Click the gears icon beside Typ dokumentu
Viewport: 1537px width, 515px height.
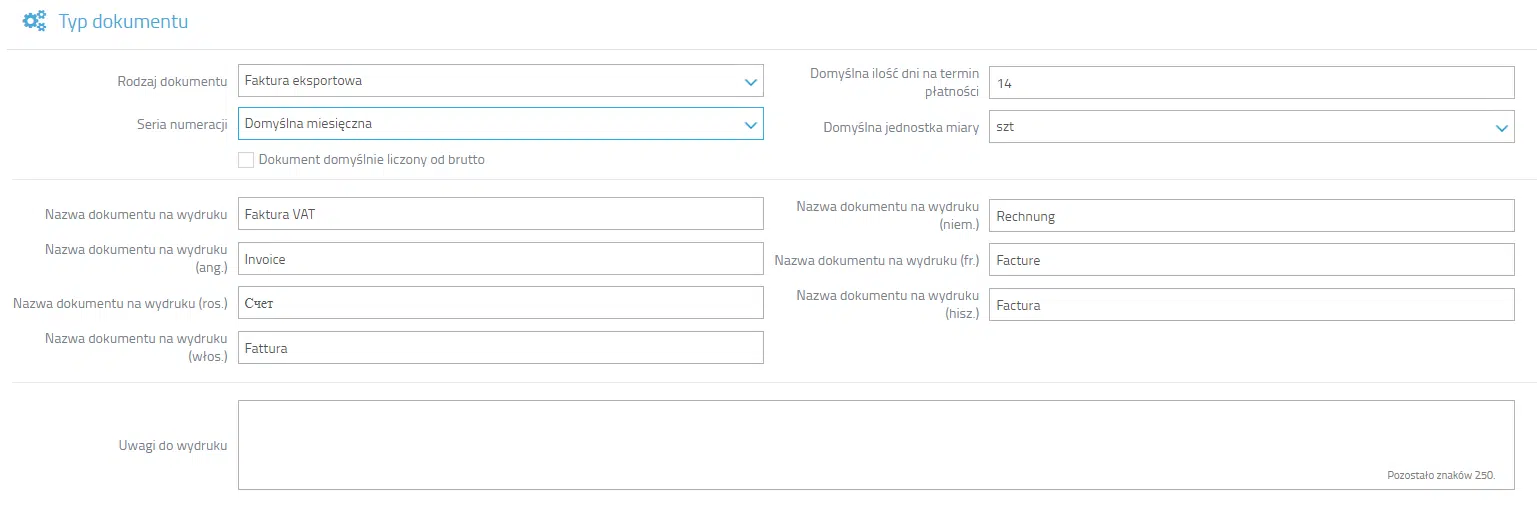pos(34,21)
